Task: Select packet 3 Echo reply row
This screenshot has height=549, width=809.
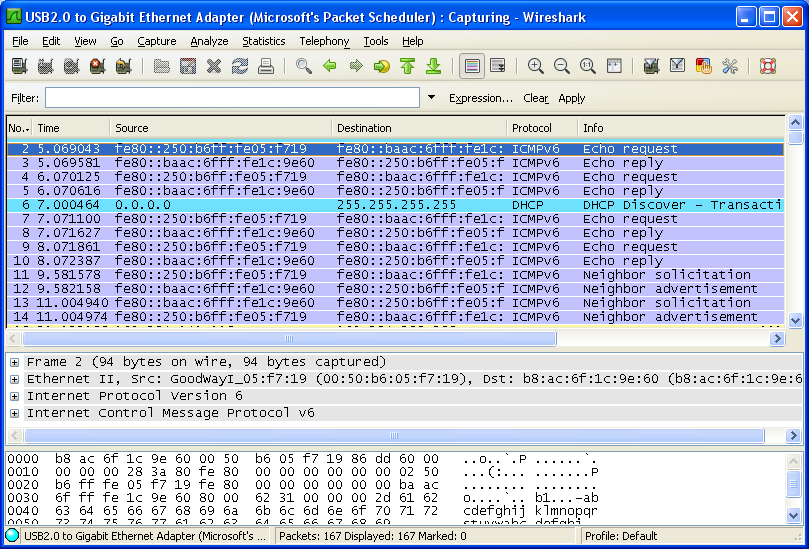Action: 395,163
